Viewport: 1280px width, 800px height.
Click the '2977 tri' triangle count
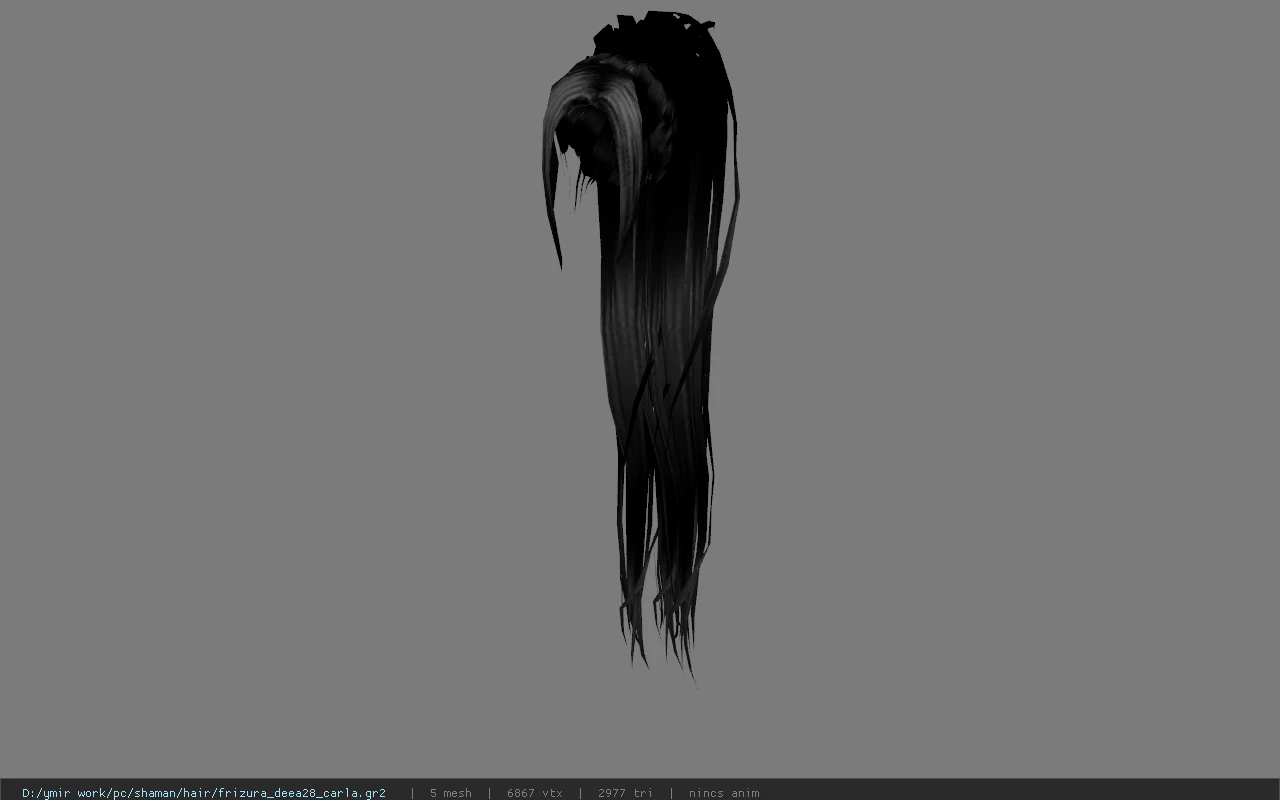[x=625, y=793]
